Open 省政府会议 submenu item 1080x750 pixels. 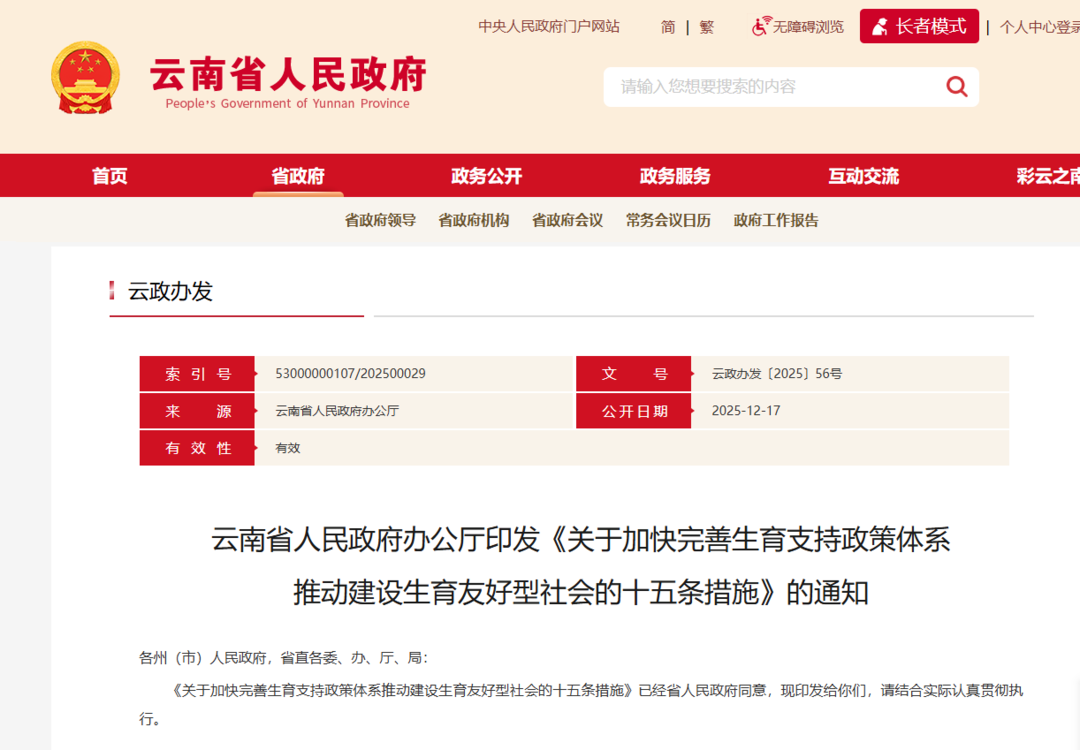(x=567, y=220)
